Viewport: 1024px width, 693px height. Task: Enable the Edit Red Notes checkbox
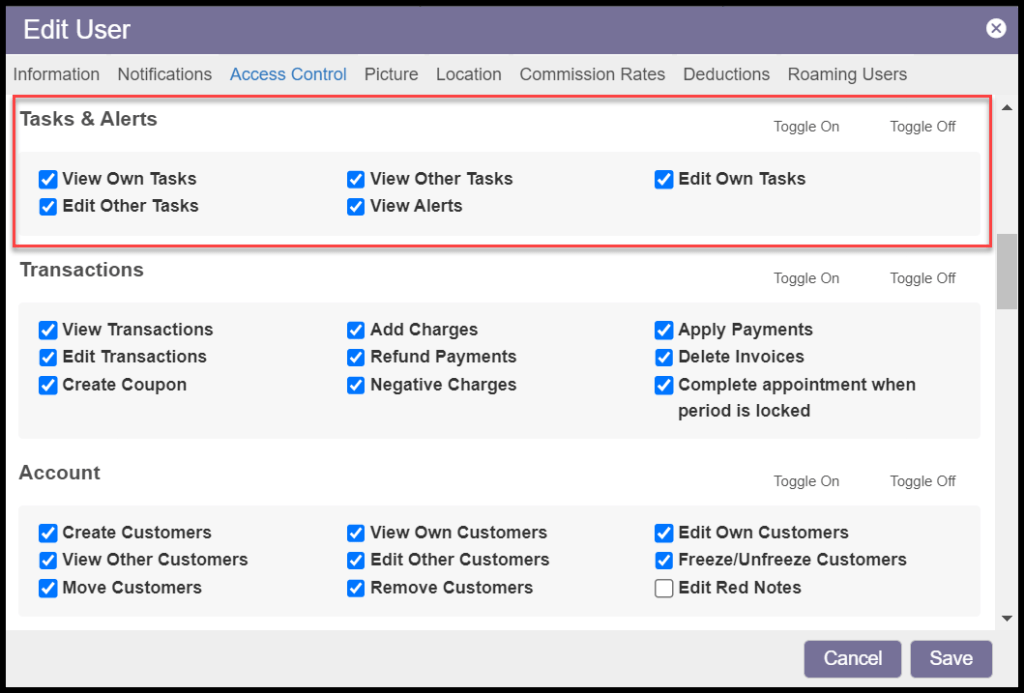(664, 588)
